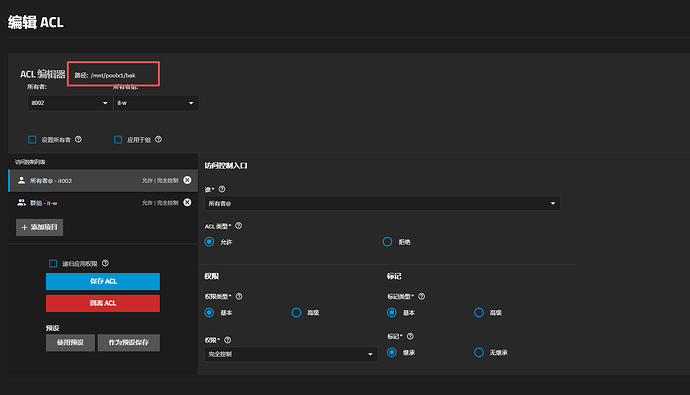
Task: Click the path text /mnt/poolx1/bak
Action: 113,75
